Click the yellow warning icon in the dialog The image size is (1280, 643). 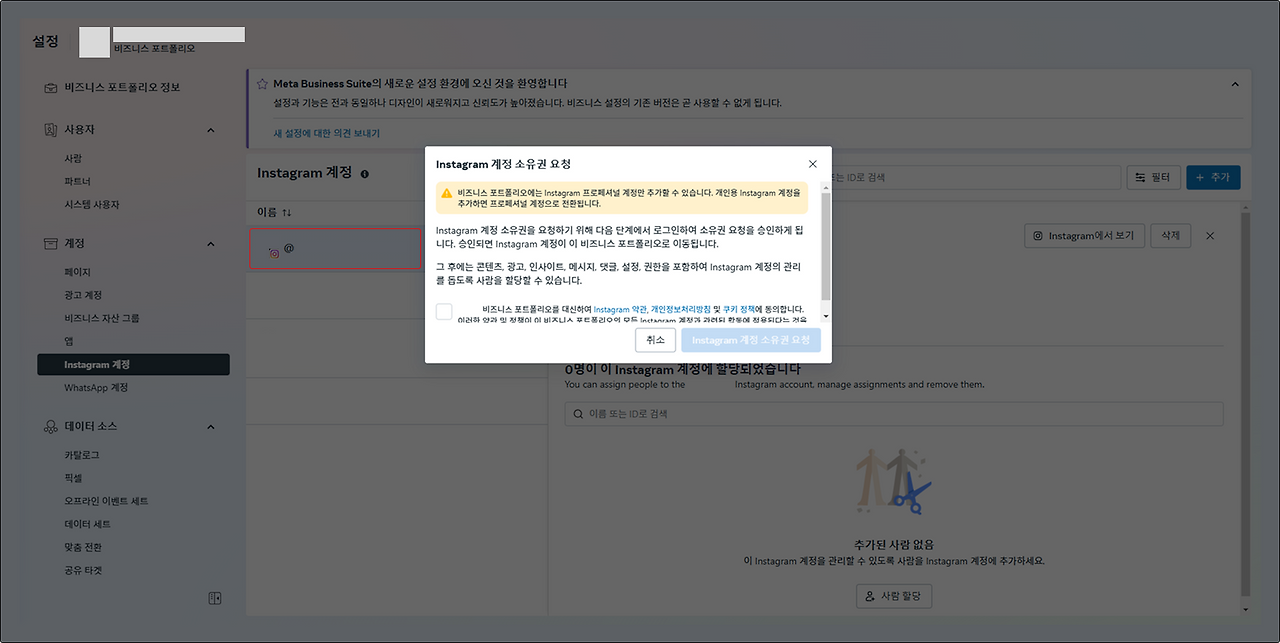pyautogui.click(x=447, y=192)
